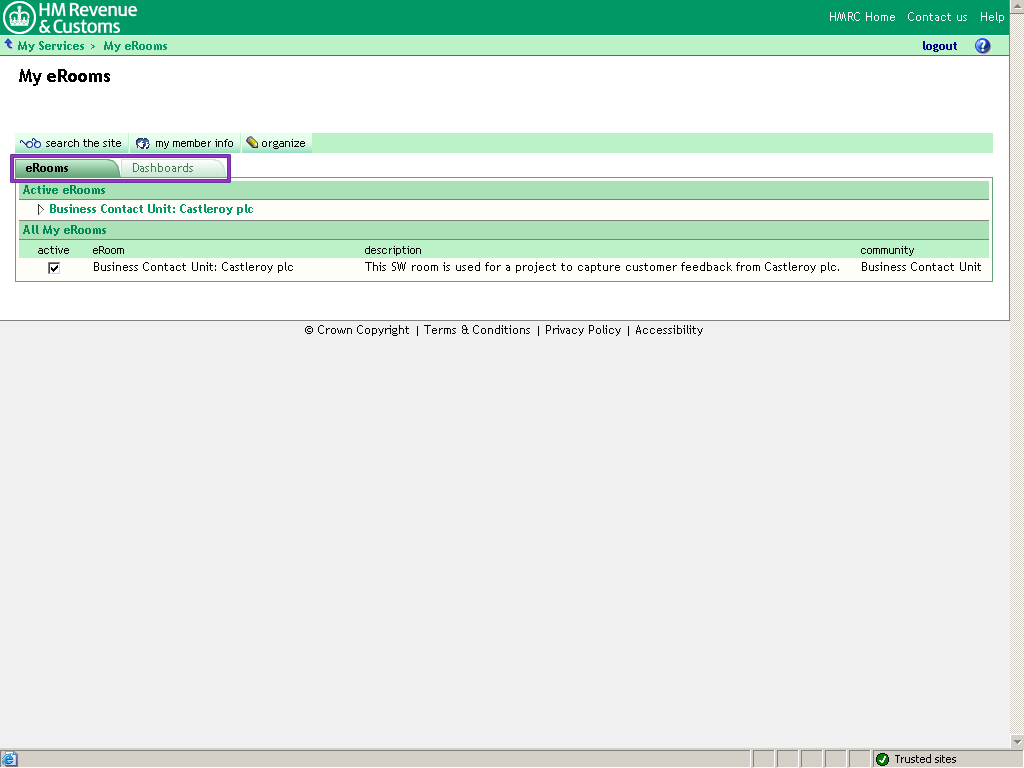Screen dimensions: 1024x768
Task: Open the HMRC Home link
Action: (x=862, y=17)
